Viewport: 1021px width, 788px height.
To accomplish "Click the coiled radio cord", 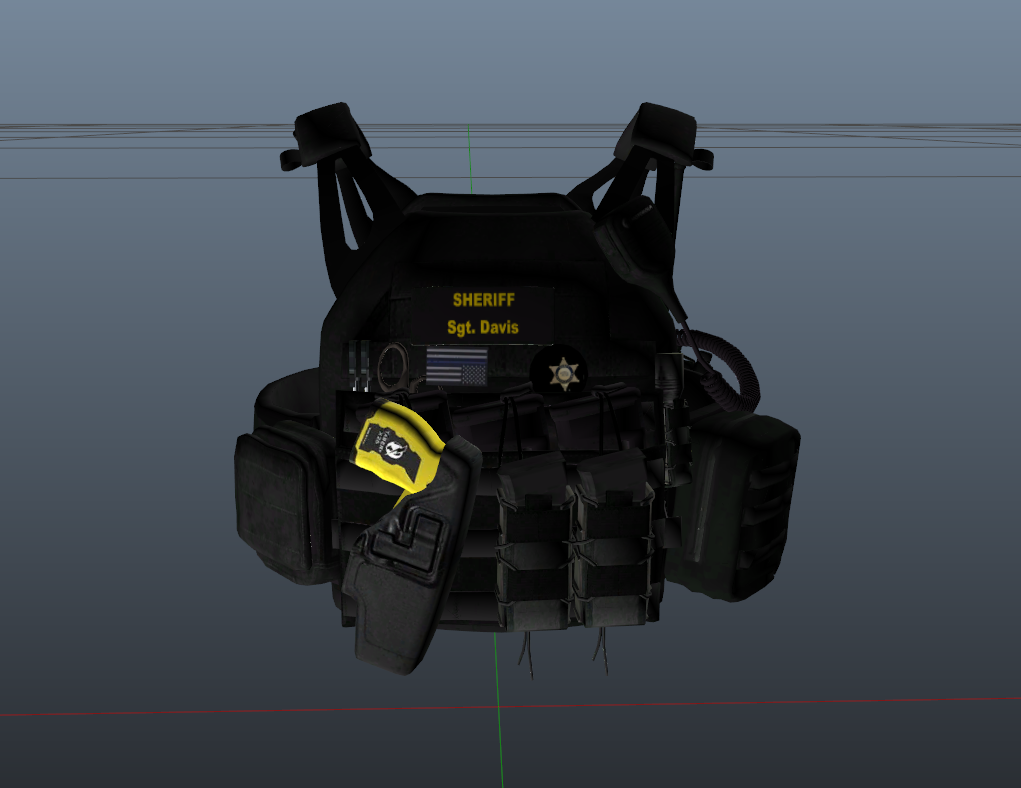I will pyautogui.click(x=722, y=370).
